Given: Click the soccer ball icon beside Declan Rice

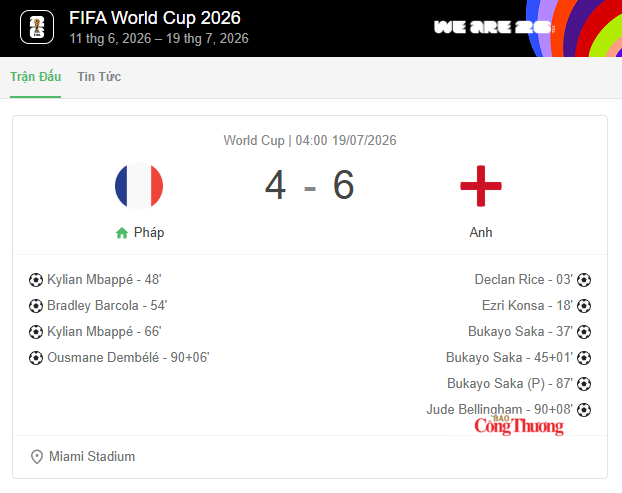Looking at the screenshot, I should coord(584,280).
